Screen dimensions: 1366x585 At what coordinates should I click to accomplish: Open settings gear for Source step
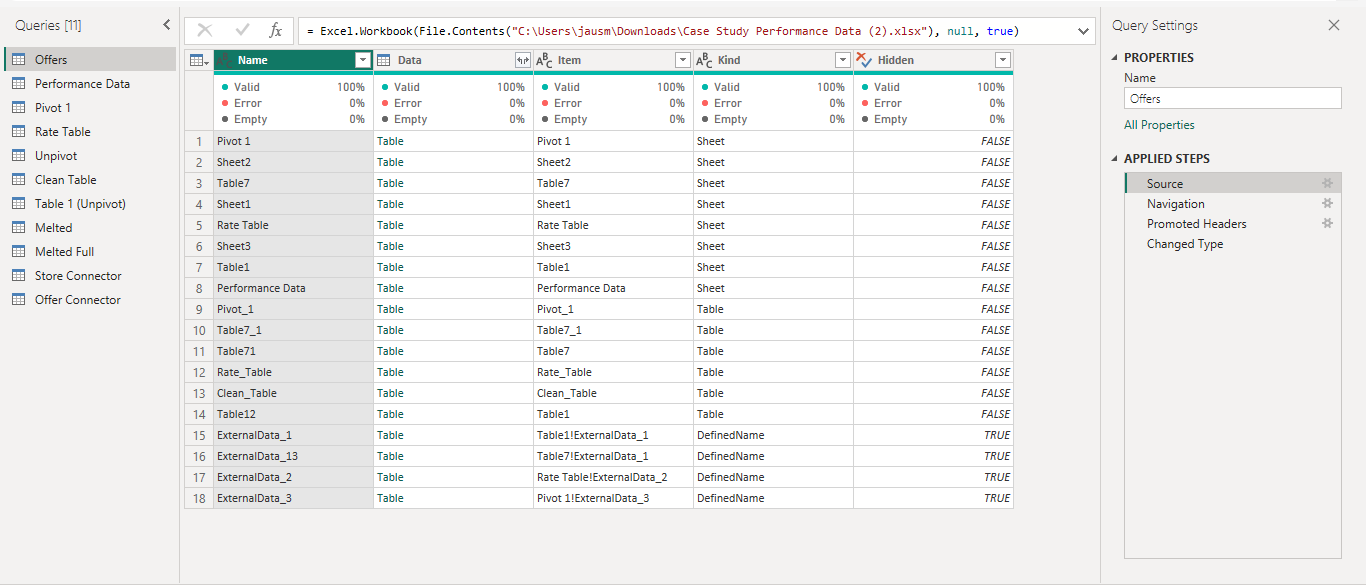point(1327,184)
